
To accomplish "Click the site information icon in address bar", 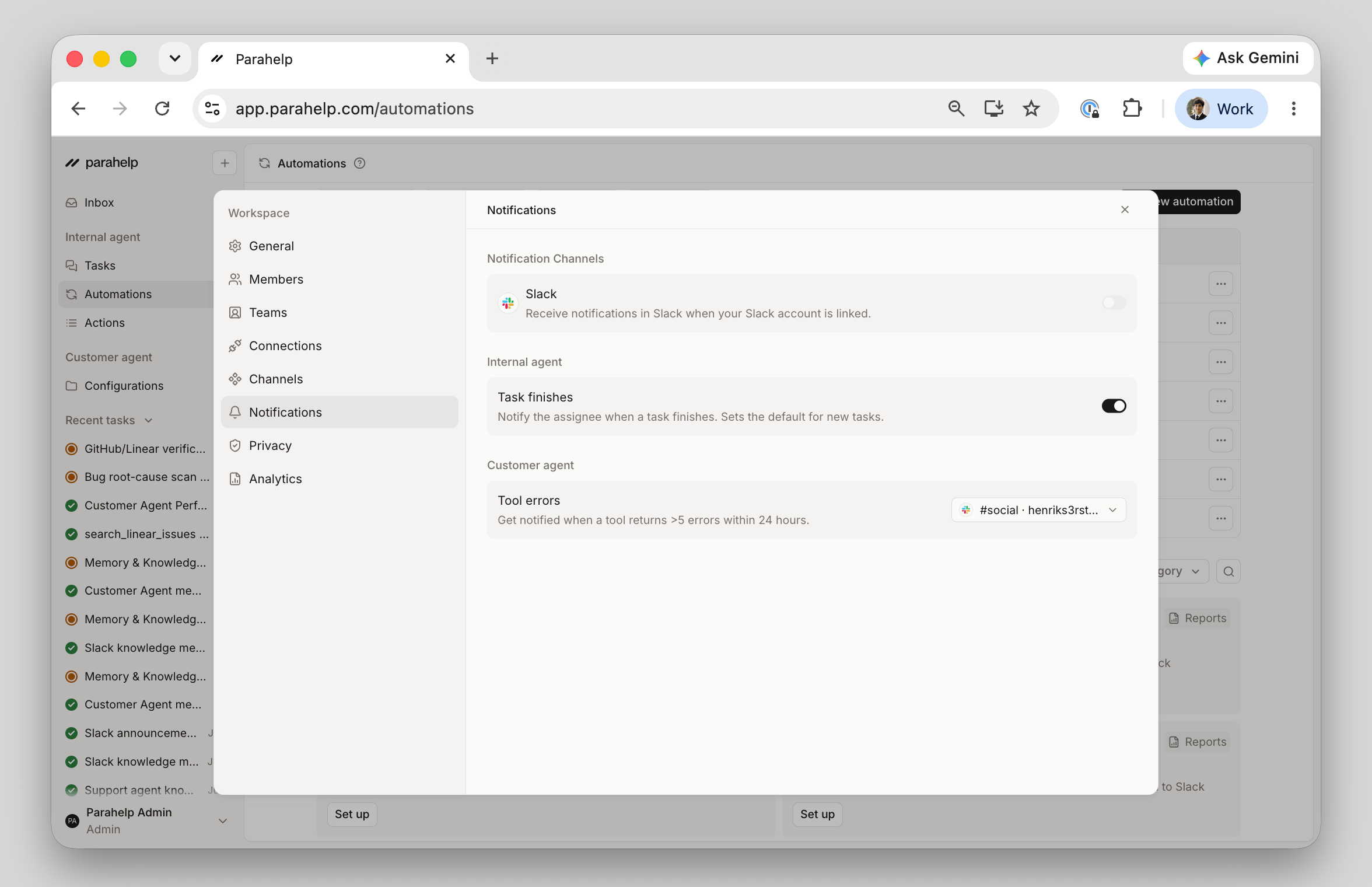I will [x=212, y=109].
